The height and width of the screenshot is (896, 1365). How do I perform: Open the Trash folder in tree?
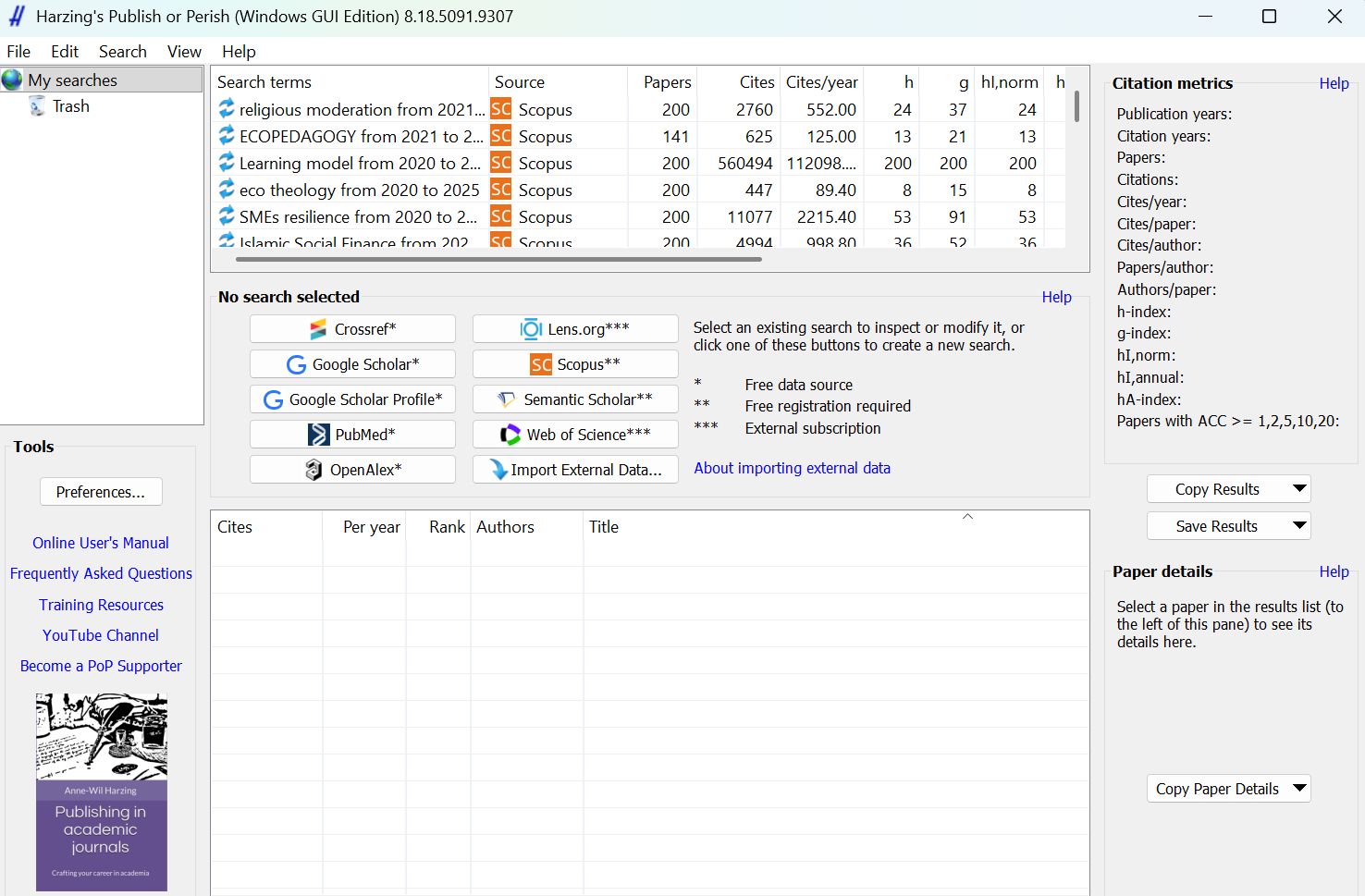[70, 106]
